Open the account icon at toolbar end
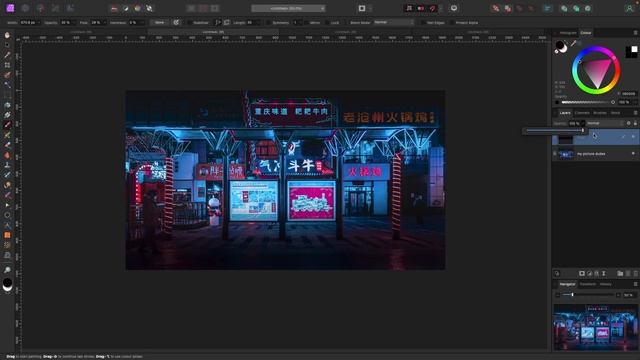 pyautogui.click(x=629, y=8)
